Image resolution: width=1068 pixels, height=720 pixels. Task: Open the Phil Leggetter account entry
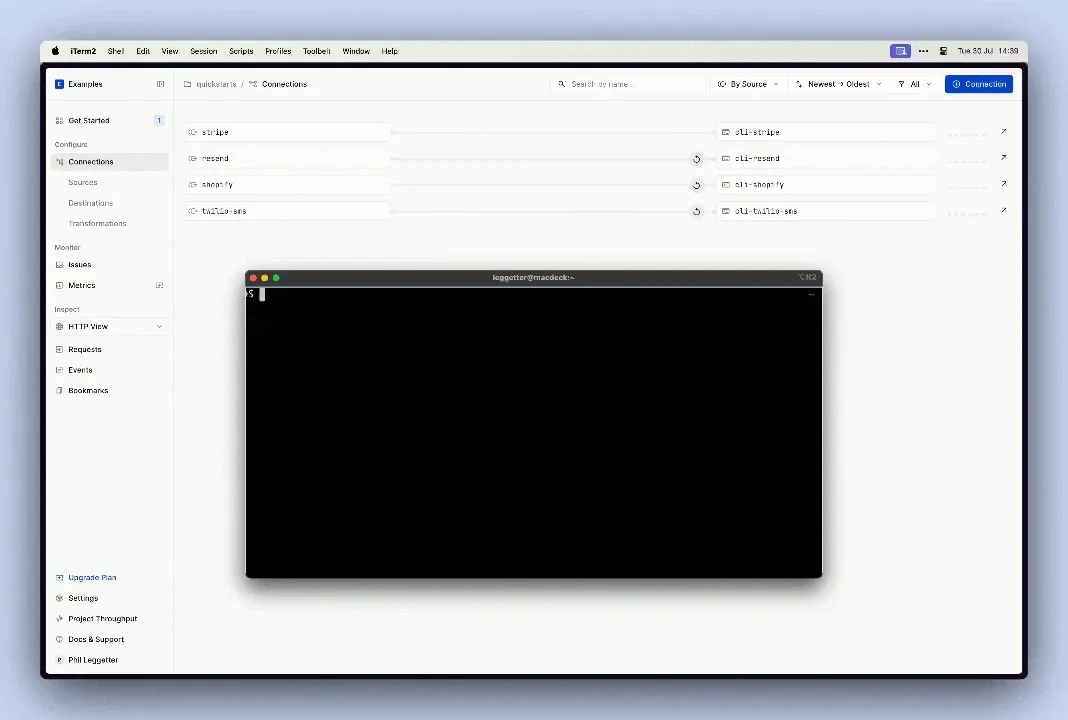click(x=93, y=660)
